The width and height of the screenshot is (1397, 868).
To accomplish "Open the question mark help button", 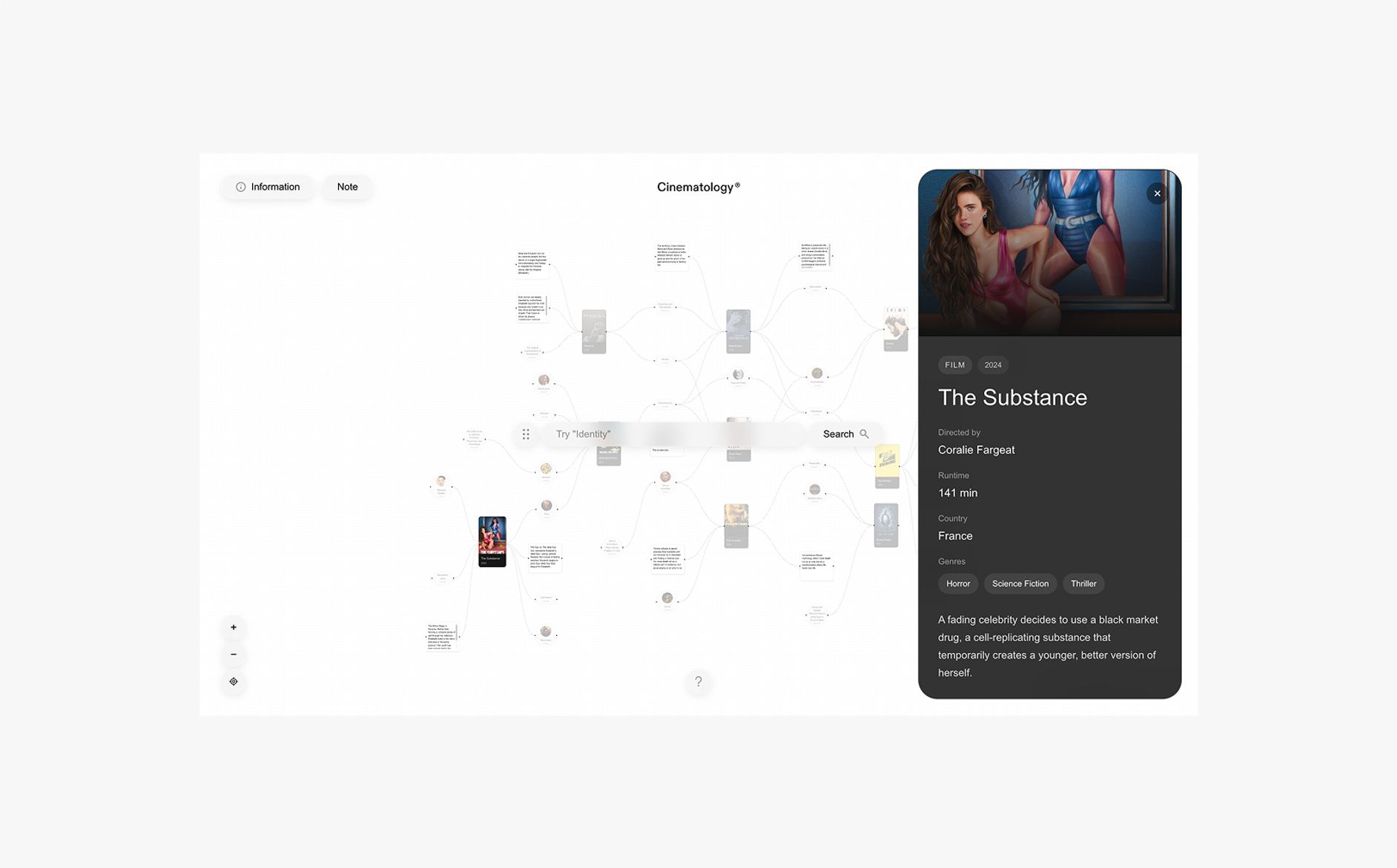I will point(698,681).
